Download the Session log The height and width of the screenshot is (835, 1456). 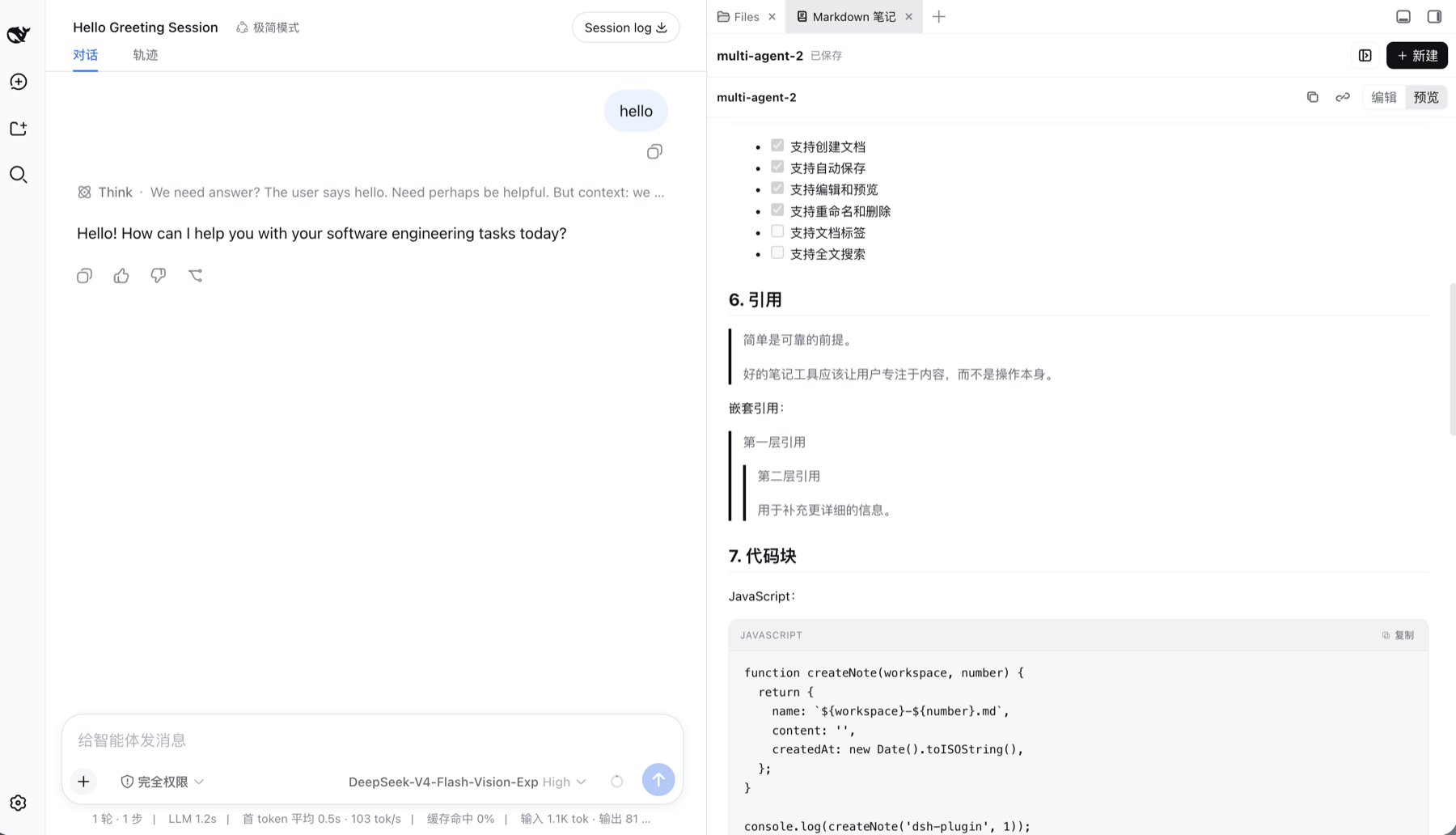click(625, 28)
